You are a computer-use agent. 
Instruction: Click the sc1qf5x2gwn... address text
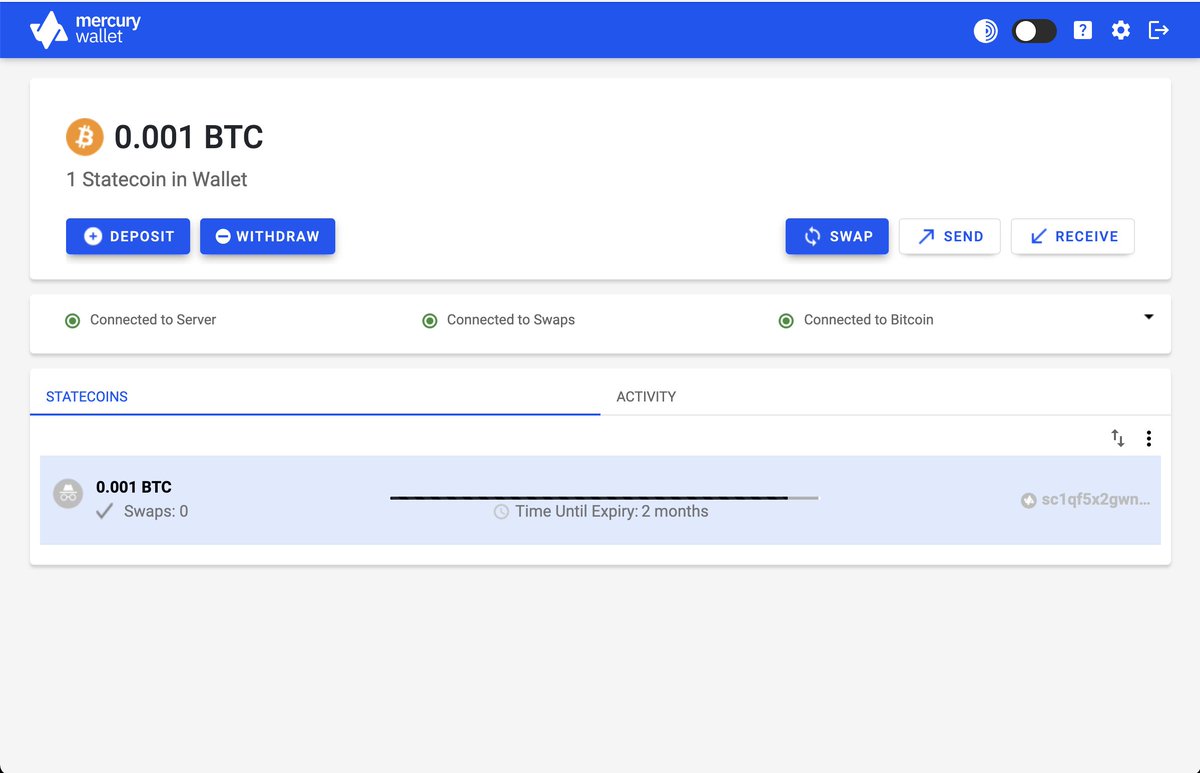[1096, 500]
